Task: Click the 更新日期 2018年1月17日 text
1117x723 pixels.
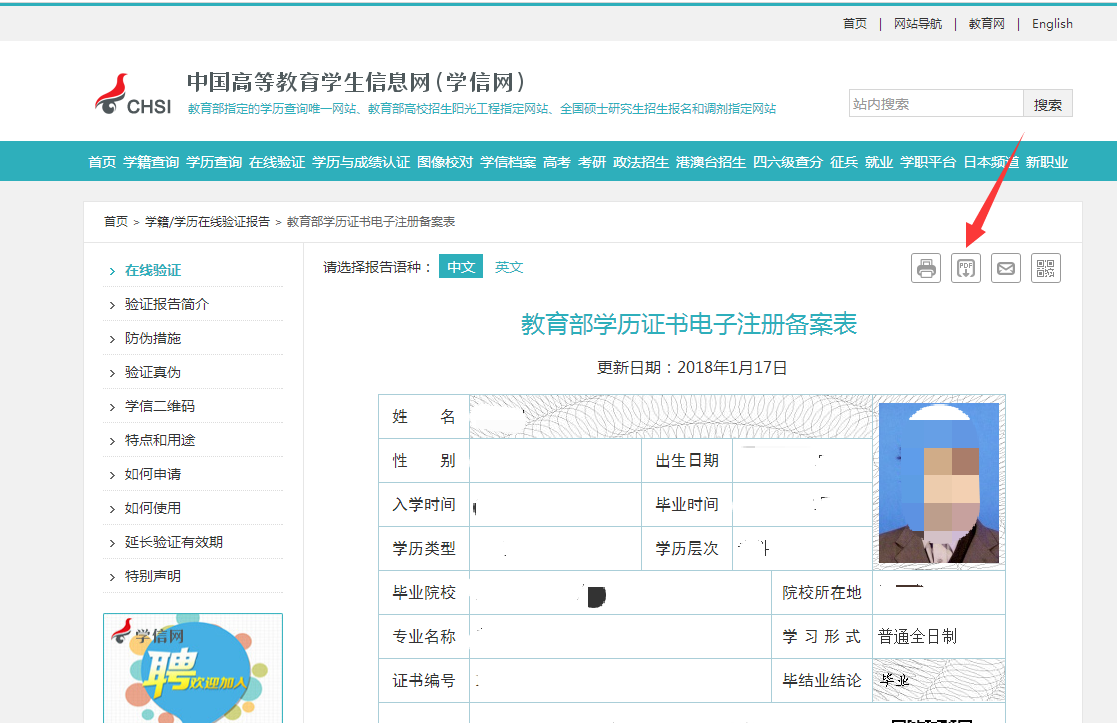Action: click(692, 368)
